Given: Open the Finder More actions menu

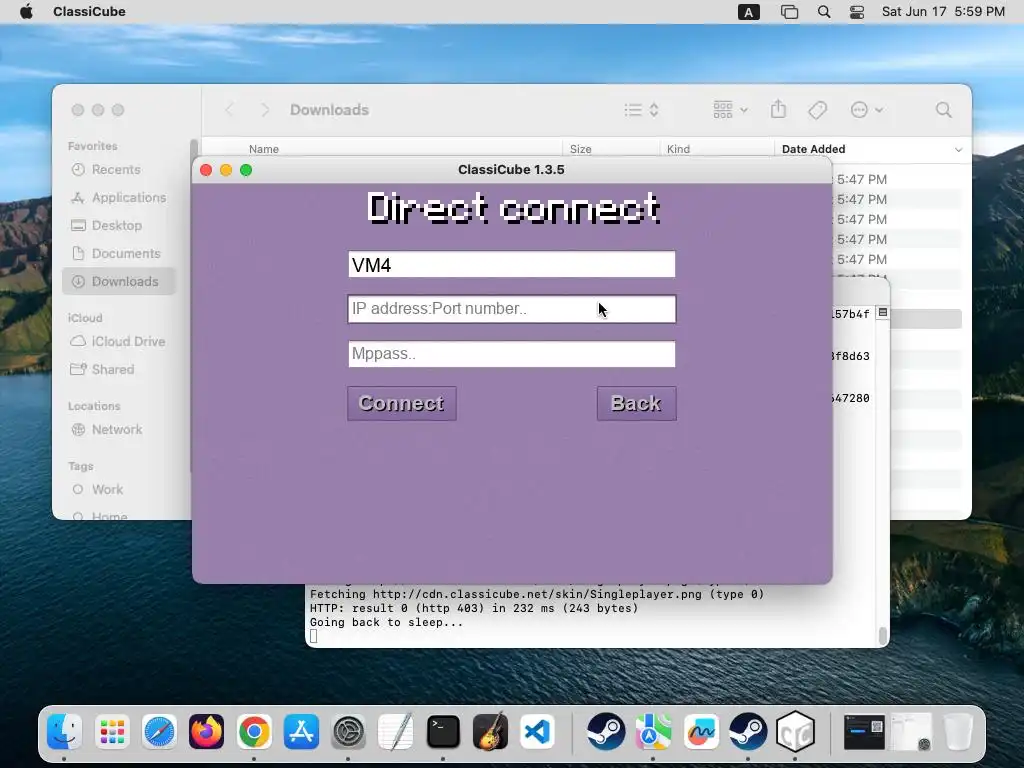Looking at the screenshot, I should coord(867,110).
